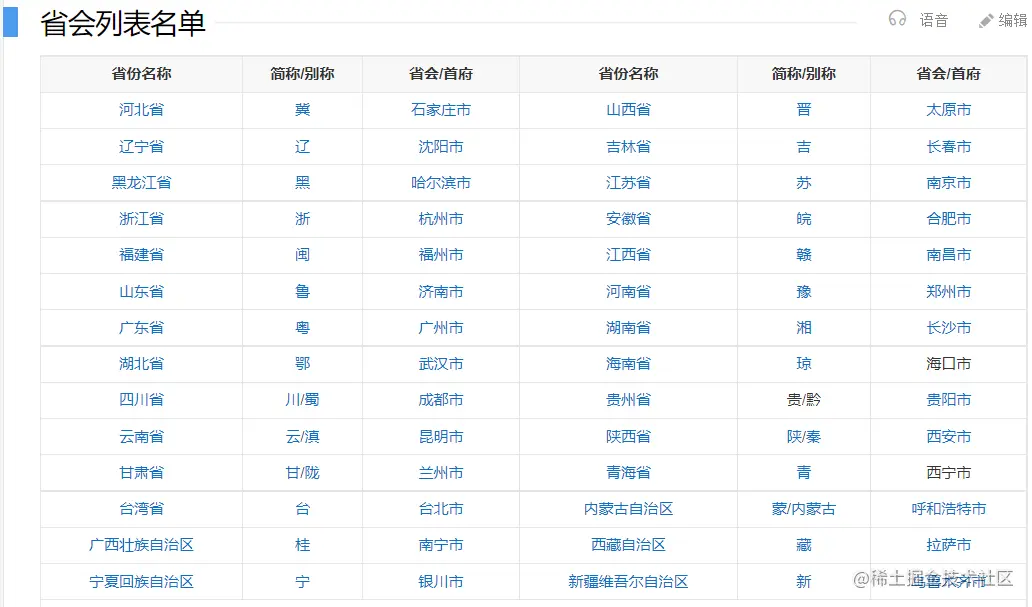This screenshot has width=1032, height=607.
Task: Open the 青海省 link
Action: (x=629, y=473)
